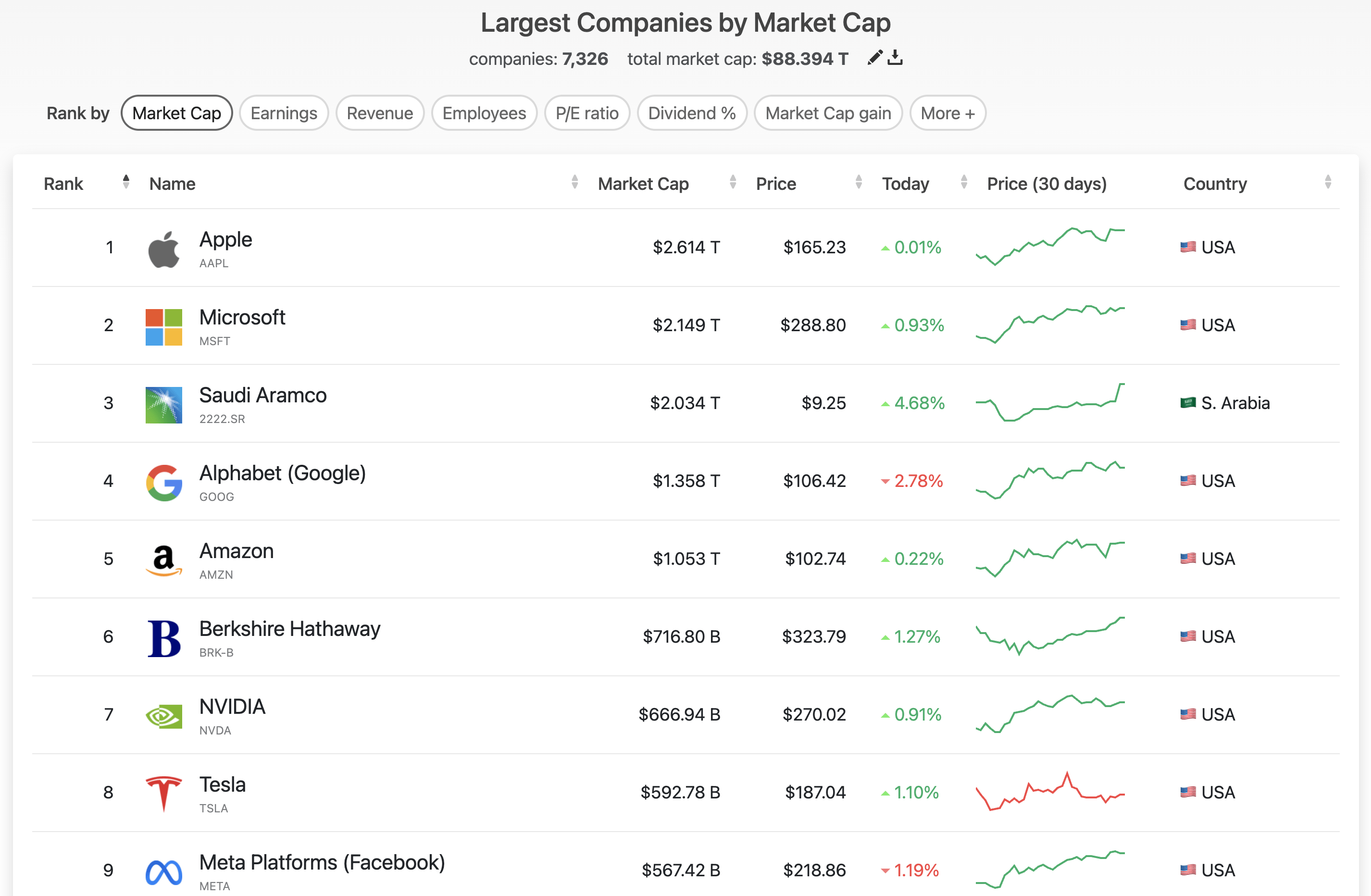Sort by the Today column header
Screen dimensions: 1371x896
point(906,184)
